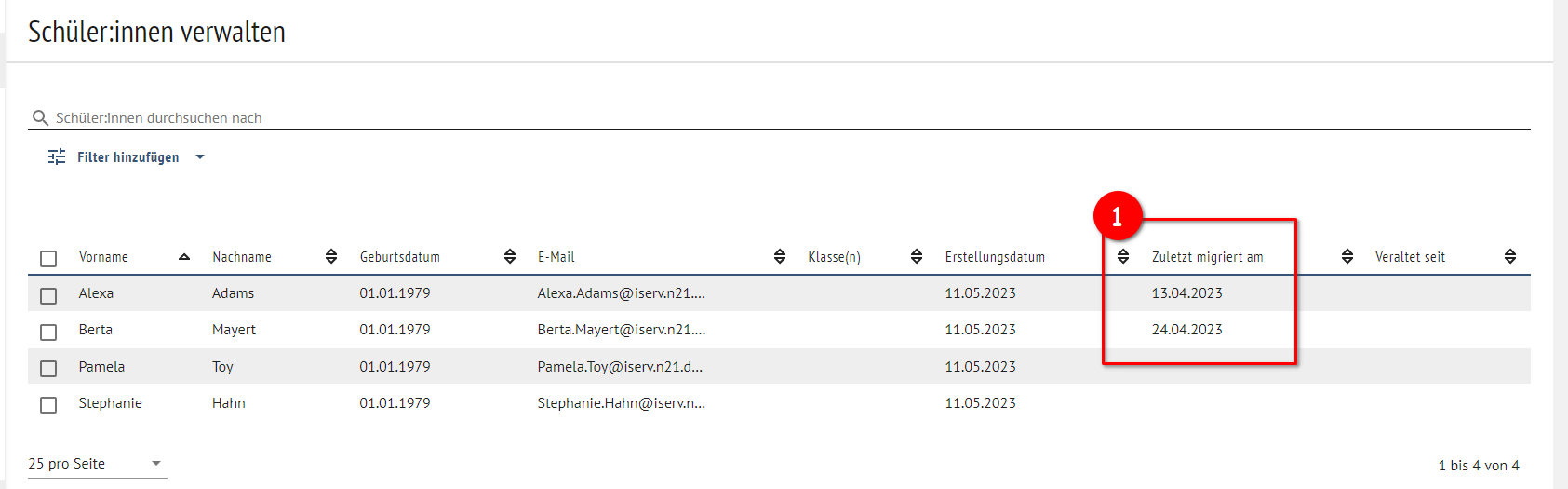Click the search magnifier icon

point(40,118)
